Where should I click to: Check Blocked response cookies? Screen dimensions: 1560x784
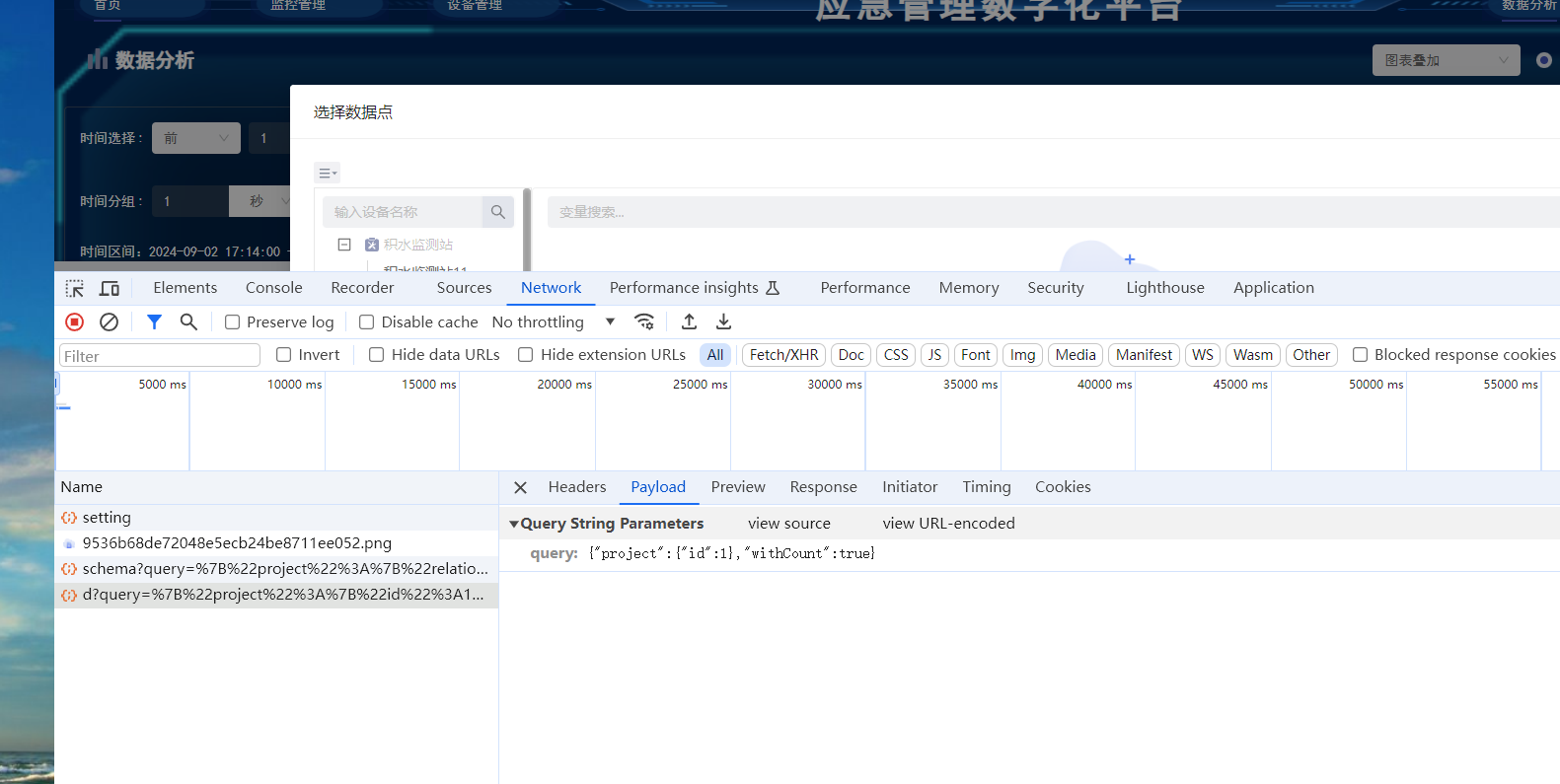point(1360,355)
